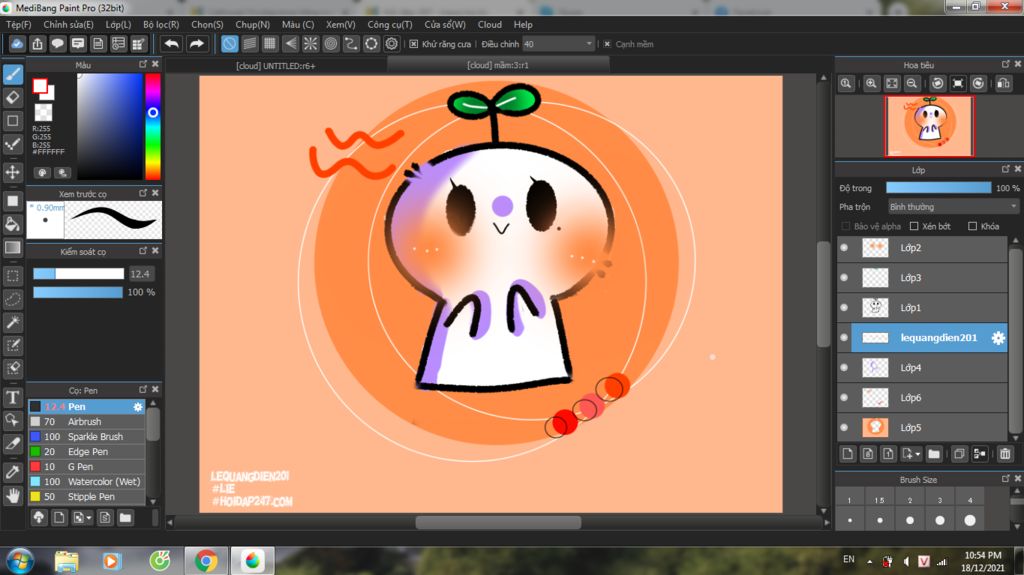Screen dimensions: 1024x575
Task: Hide layer Lớp1
Action: (844, 308)
